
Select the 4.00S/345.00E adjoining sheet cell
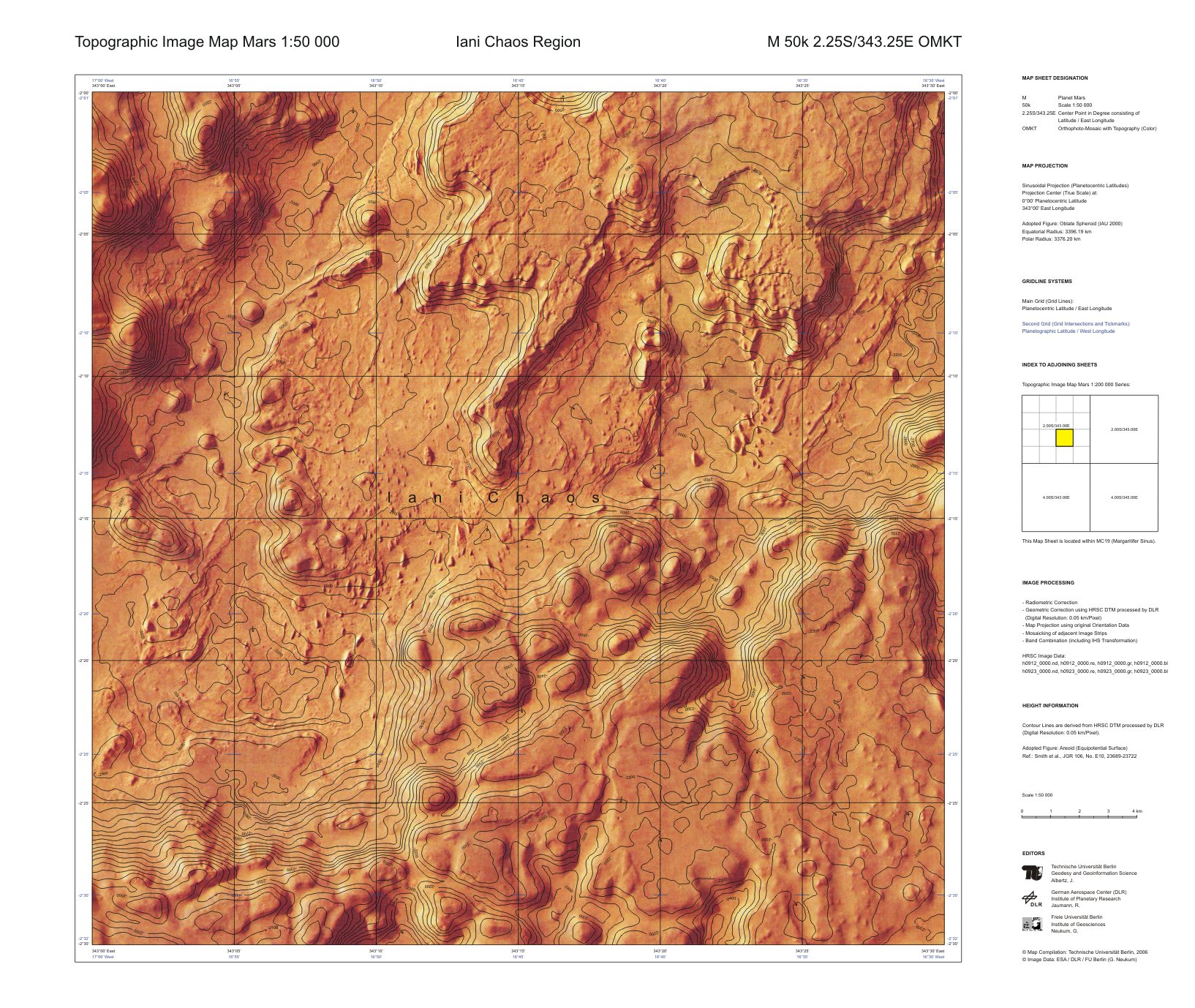tap(1124, 497)
